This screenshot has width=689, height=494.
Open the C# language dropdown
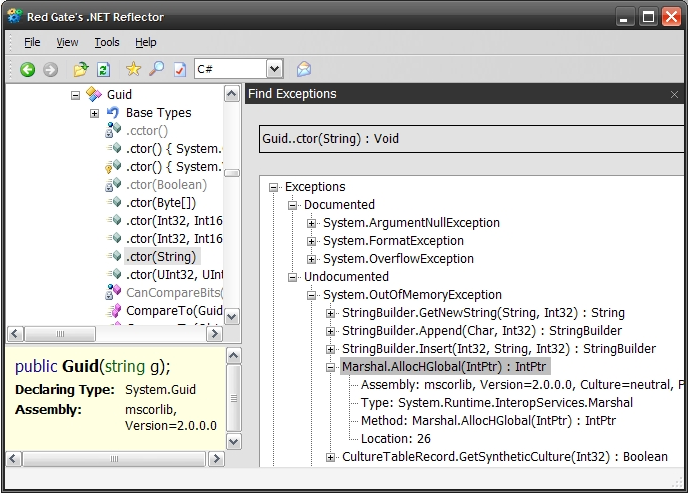pyautogui.click(x=275, y=69)
